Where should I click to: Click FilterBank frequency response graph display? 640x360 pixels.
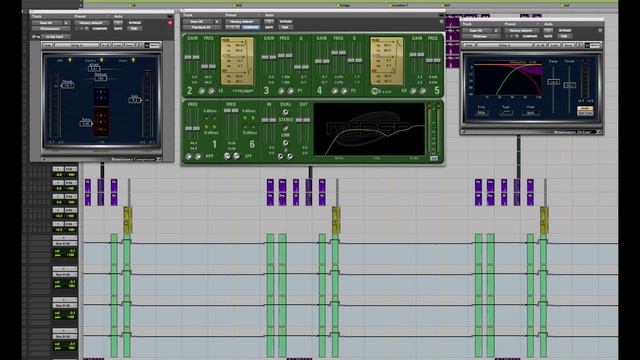pyautogui.click(x=369, y=129)
